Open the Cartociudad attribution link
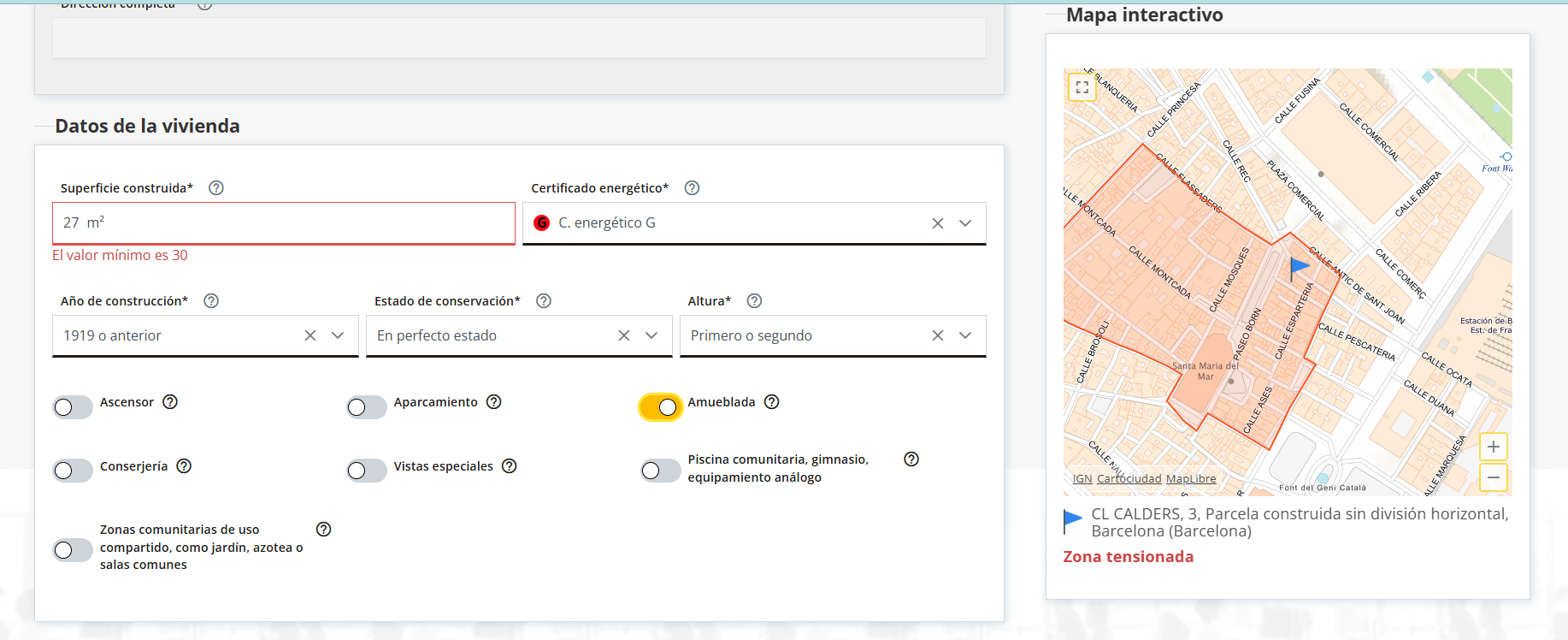This screenshot has width=1568, height=640. pyautogui.click(x=1129, y=478)
